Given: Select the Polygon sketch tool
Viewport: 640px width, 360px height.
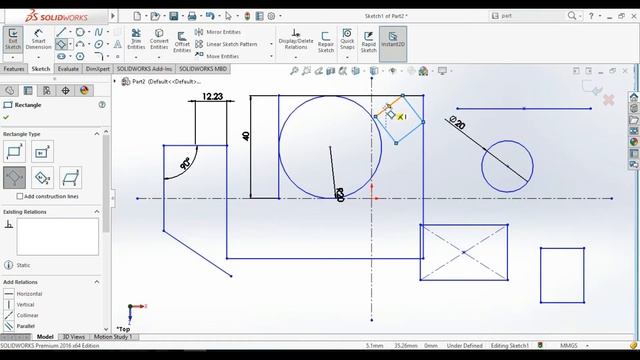Looking at the screenshot, I should 80,56.
